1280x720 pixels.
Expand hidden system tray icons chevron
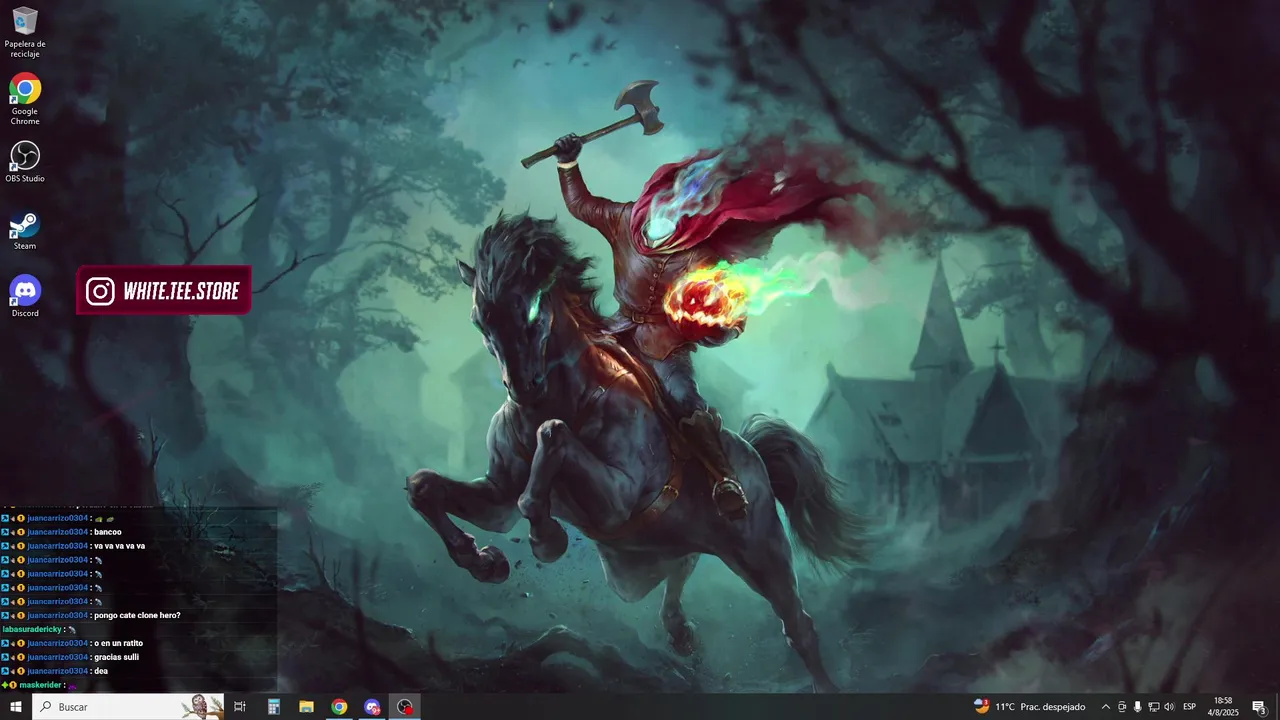1105,707
